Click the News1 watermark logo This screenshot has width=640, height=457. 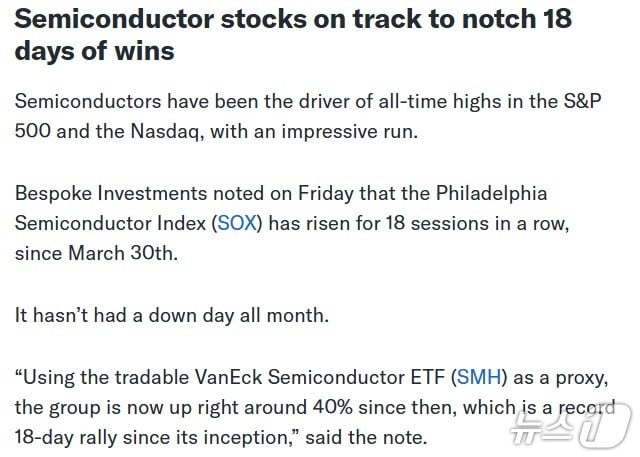click(569, 427)
